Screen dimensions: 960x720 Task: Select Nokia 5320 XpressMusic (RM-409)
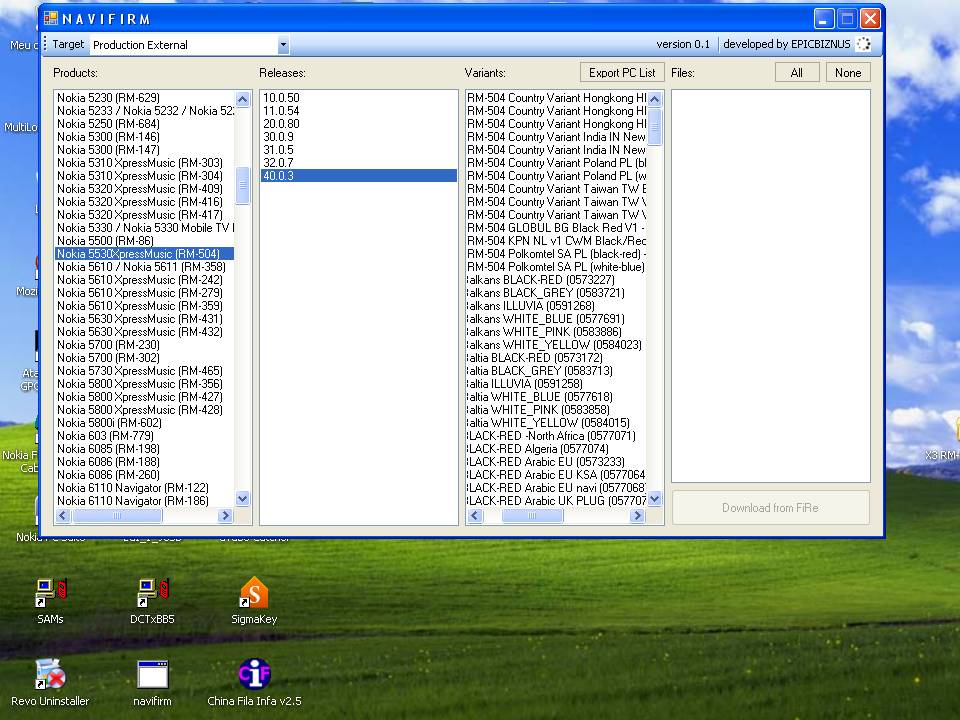point(144,189)
